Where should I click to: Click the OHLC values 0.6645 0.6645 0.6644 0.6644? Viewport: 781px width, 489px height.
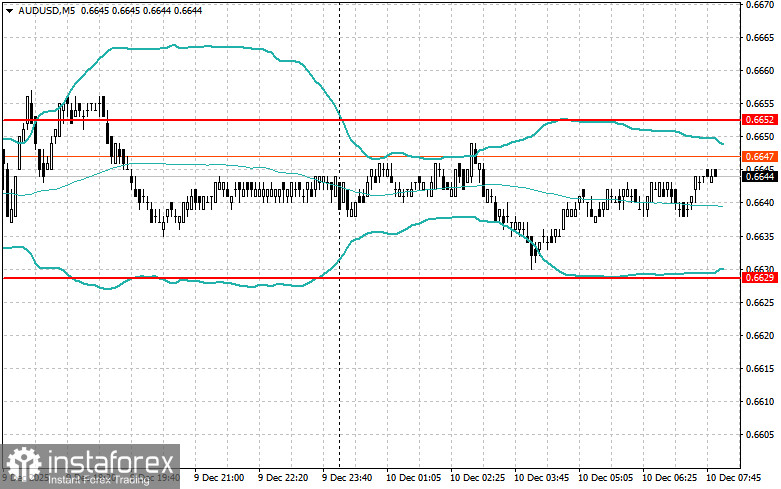point(141,10)
